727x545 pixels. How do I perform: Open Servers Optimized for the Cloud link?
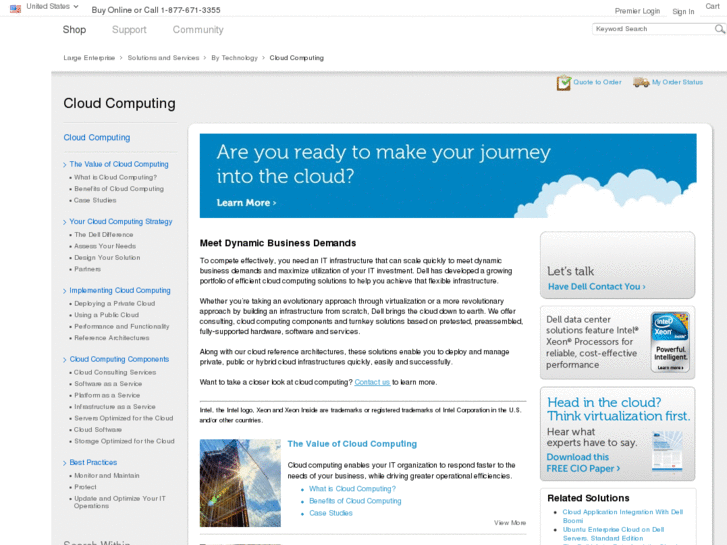click(124, 418)
